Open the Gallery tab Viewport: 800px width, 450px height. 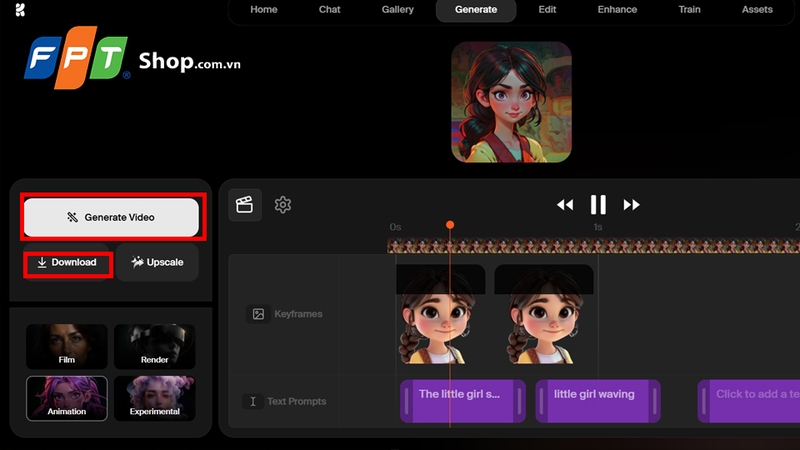click(x=397, y=10)
